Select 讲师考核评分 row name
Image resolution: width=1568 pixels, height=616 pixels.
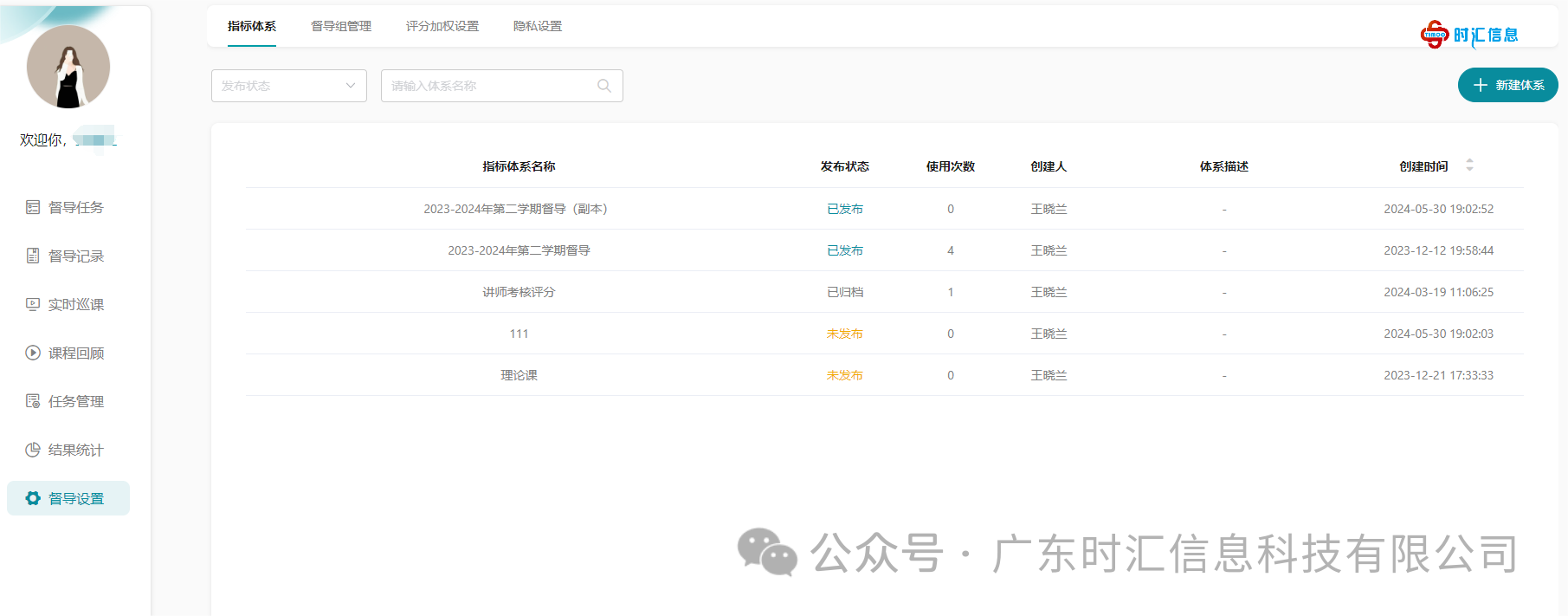[x=519, y=292]
